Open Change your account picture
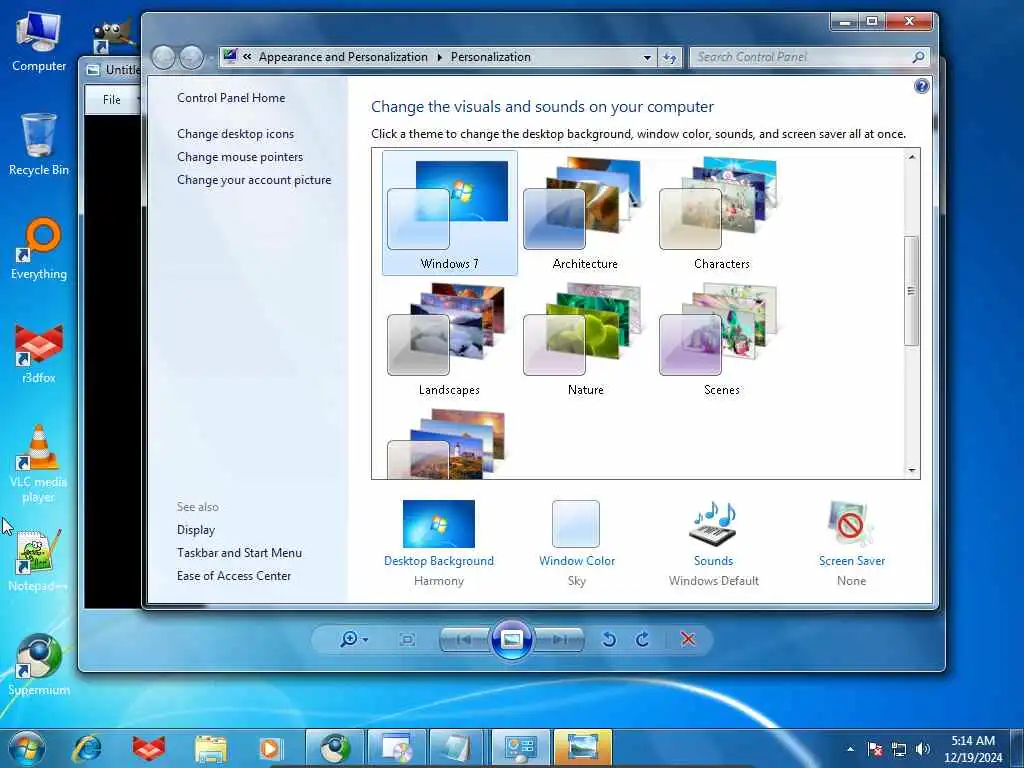Screen dimensions: 1024x768 point(254,180)
